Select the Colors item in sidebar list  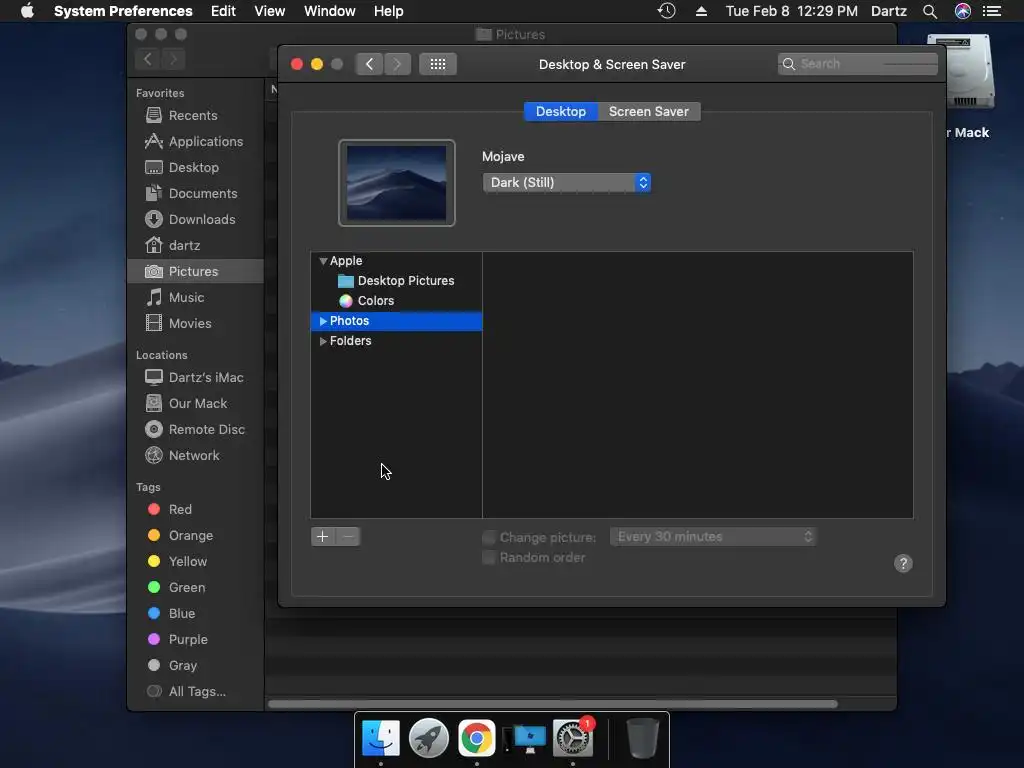366,301
